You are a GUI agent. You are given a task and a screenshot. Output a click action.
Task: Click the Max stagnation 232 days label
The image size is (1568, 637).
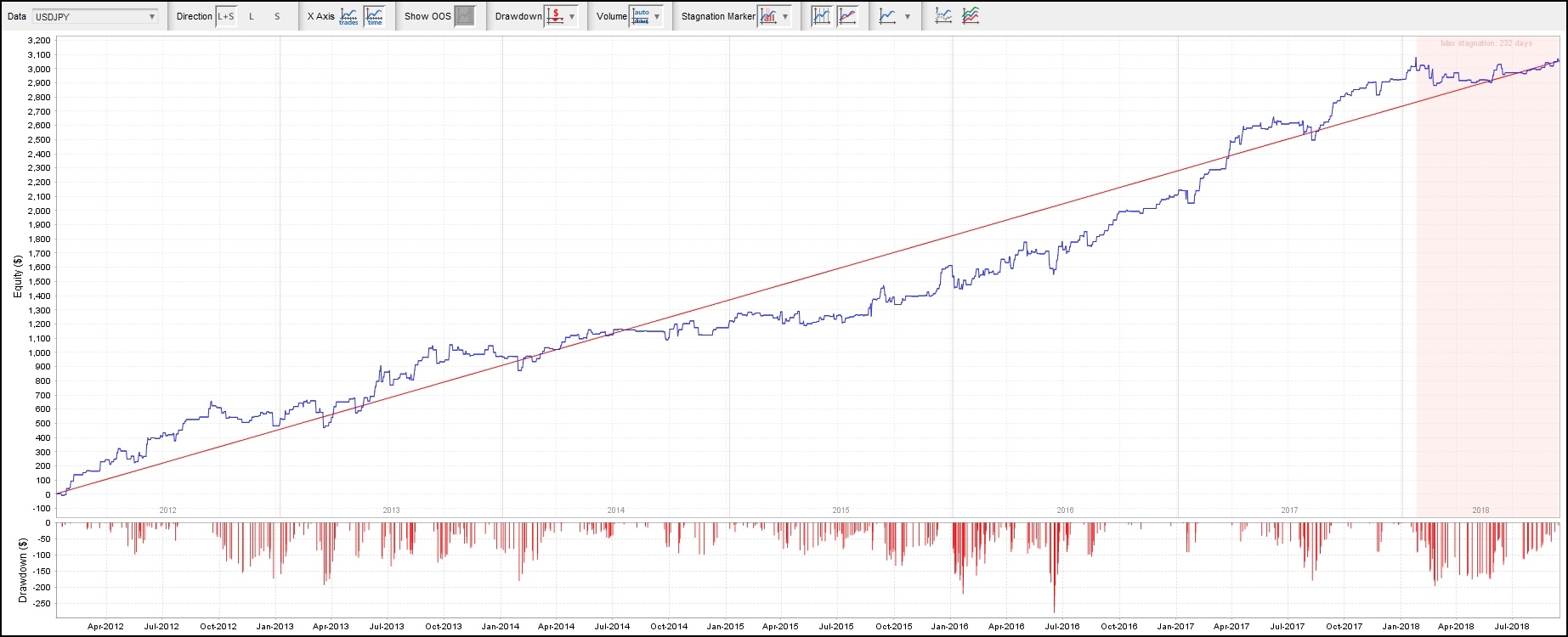[x=1486, y=43]
